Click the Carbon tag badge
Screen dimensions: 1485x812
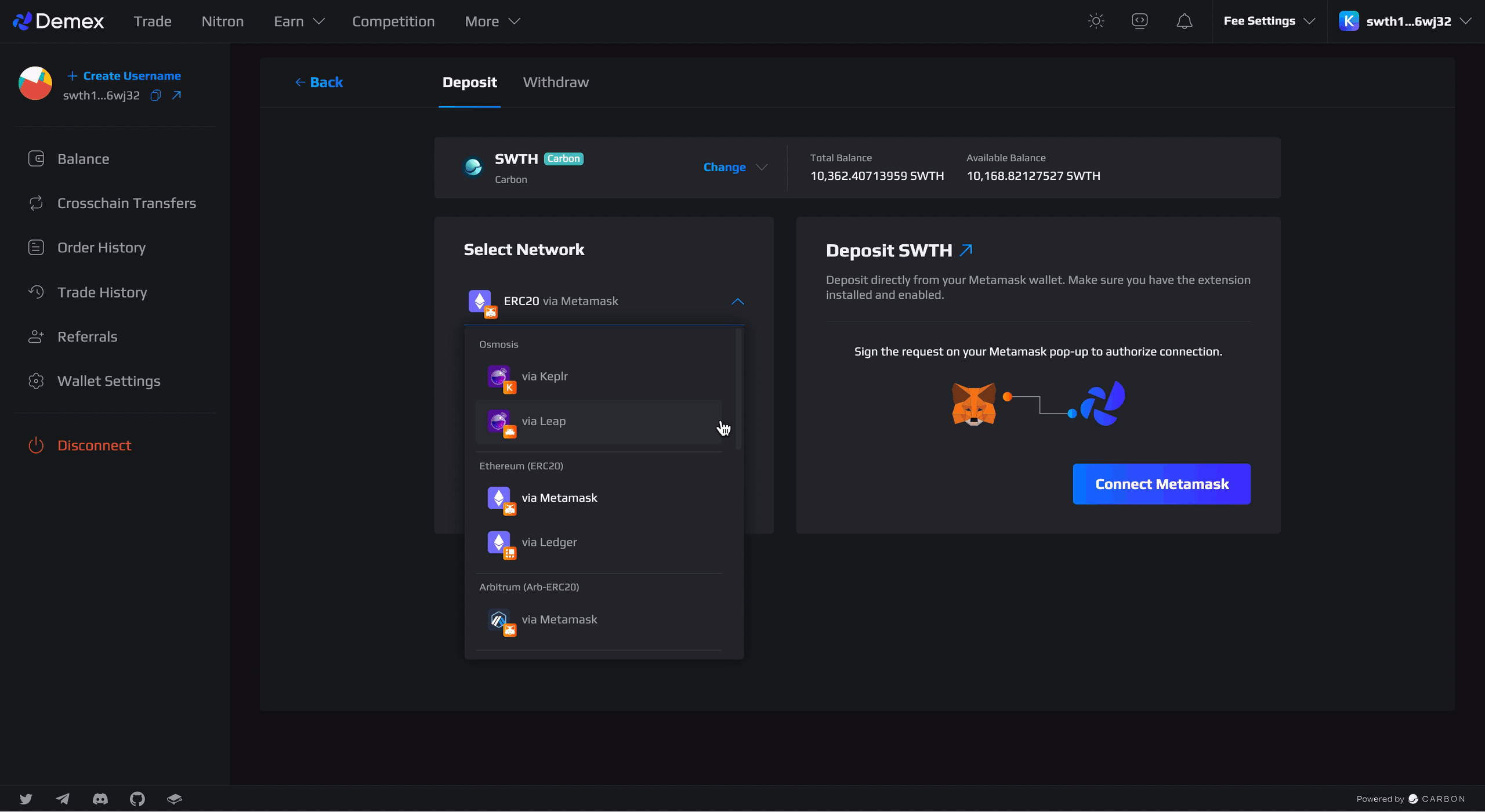(x=563, y=159)
